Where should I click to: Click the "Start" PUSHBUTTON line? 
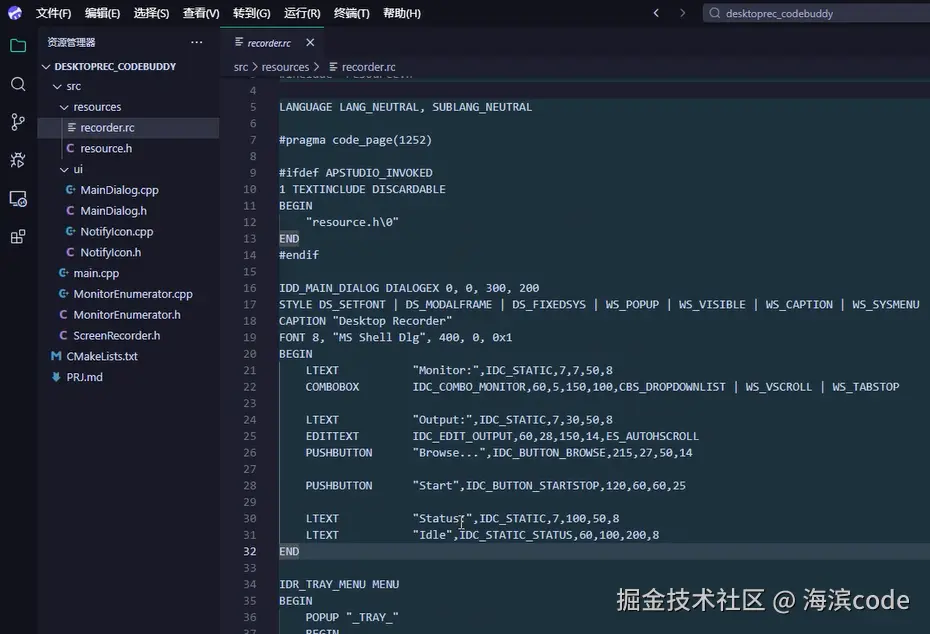coord(496,486)
